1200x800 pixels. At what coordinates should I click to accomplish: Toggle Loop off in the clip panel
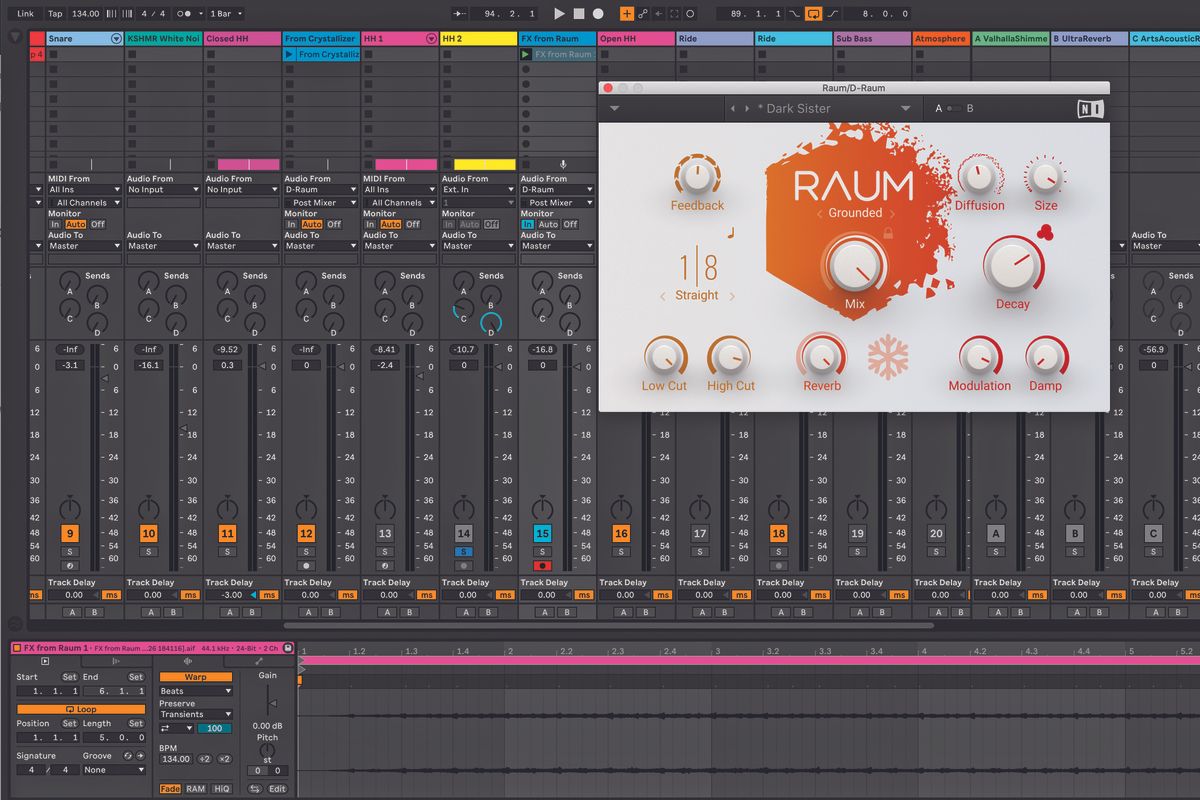pos(81,709)
